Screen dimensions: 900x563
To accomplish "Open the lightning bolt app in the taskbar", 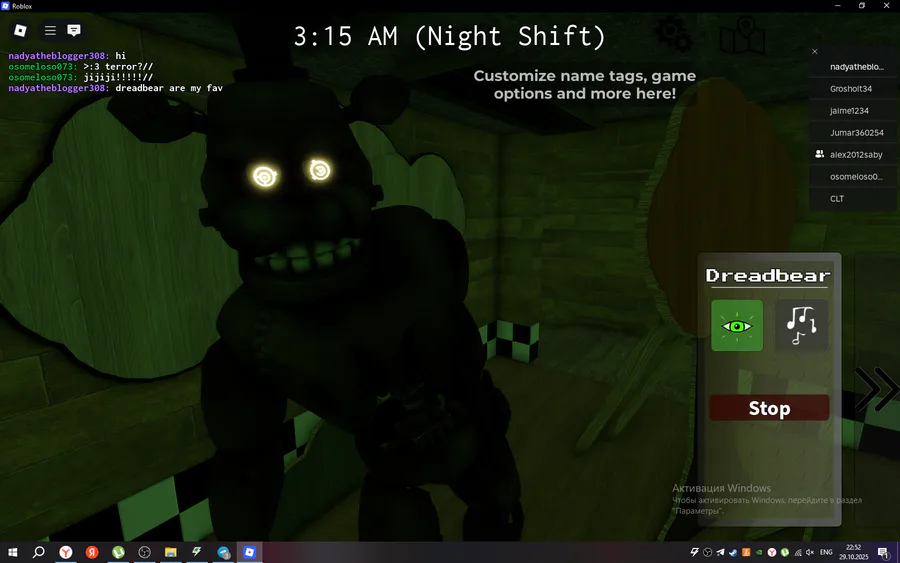I will [197, 552].
